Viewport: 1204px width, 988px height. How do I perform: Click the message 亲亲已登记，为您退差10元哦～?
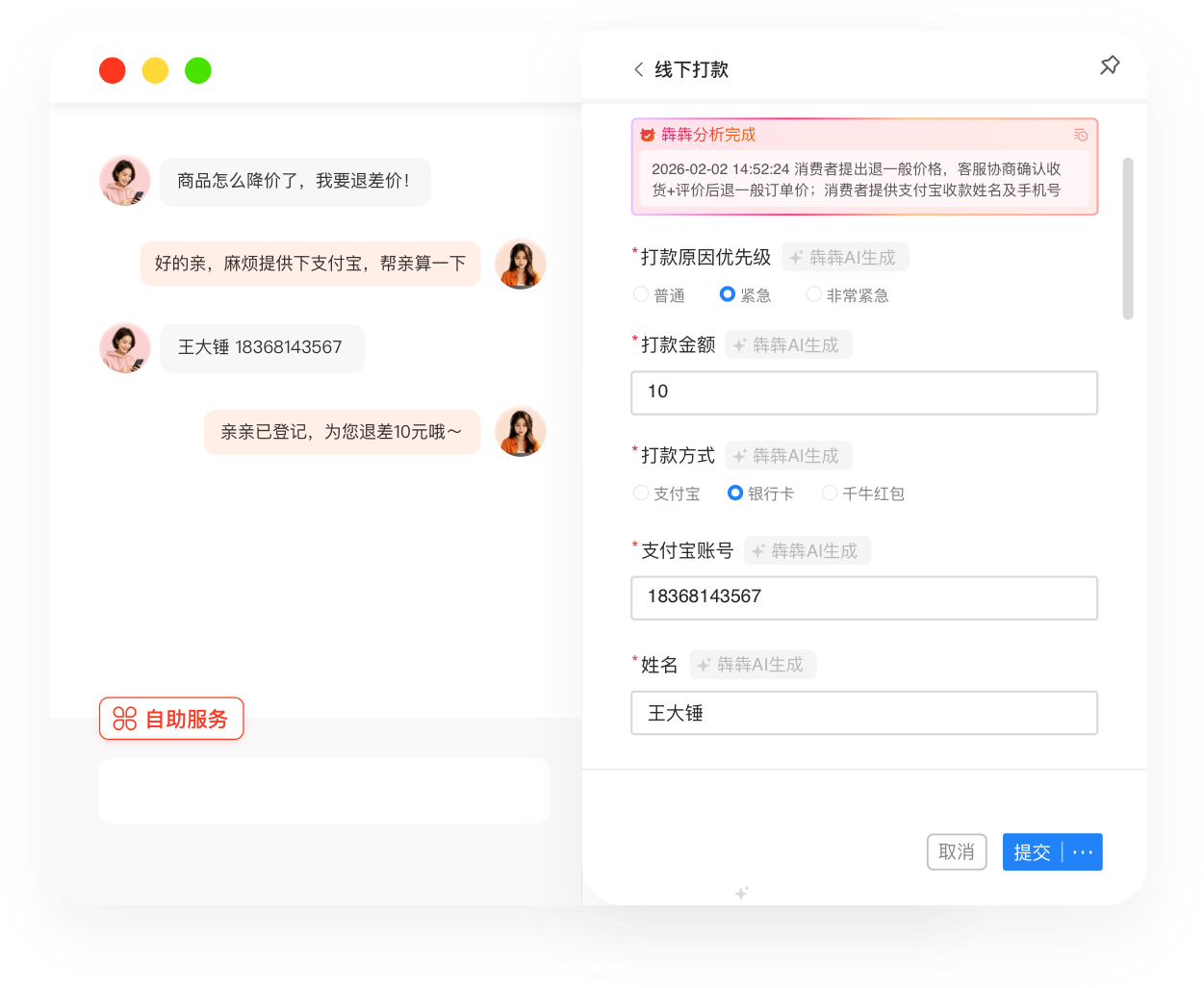coord(343,432)
